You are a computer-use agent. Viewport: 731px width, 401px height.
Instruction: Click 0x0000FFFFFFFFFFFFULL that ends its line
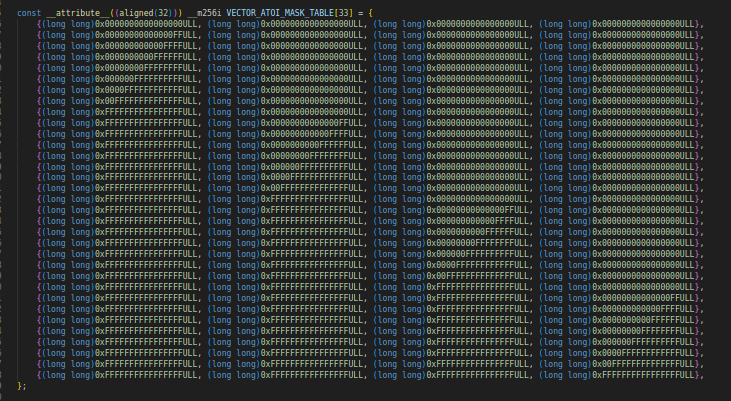point(643,353)
